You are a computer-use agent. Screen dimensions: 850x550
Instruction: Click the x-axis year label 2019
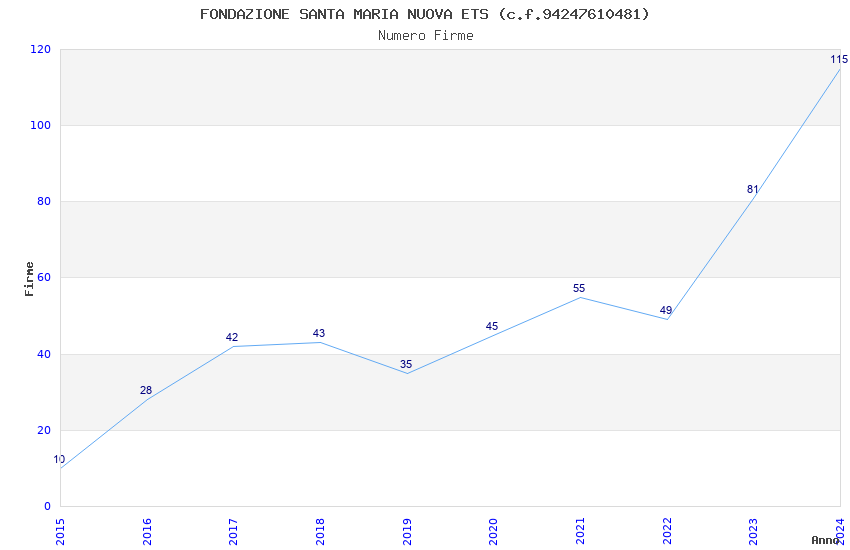[x=407, y=532]
